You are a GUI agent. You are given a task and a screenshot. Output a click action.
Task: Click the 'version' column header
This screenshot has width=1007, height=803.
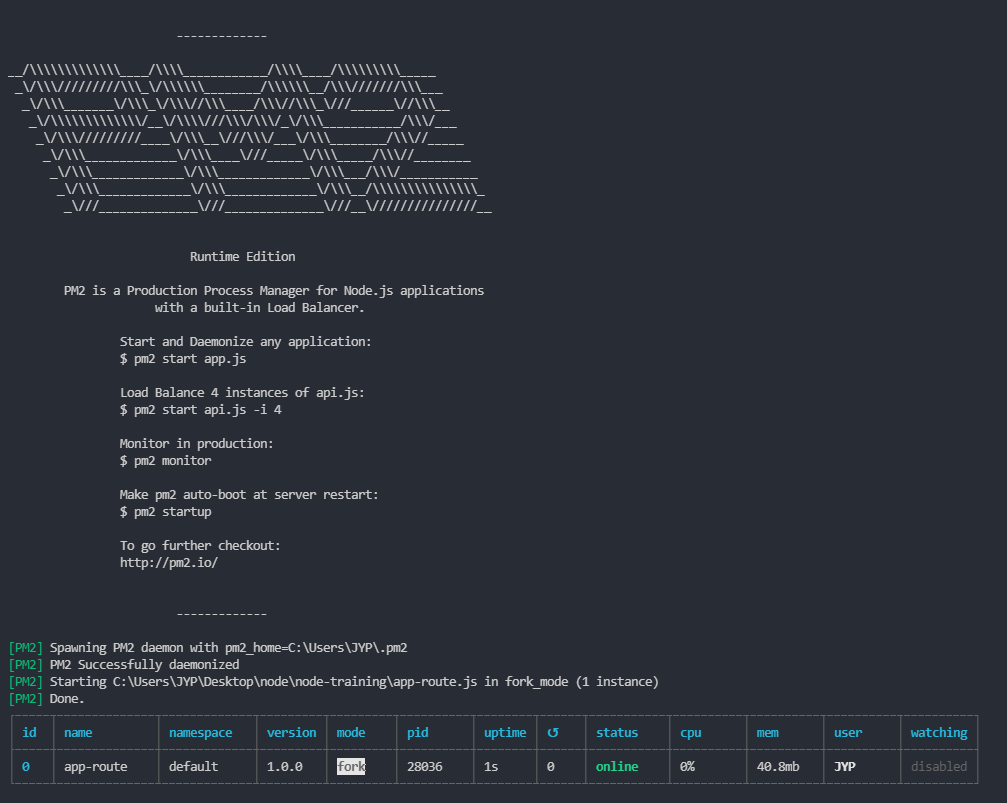(x=292, y=732)
